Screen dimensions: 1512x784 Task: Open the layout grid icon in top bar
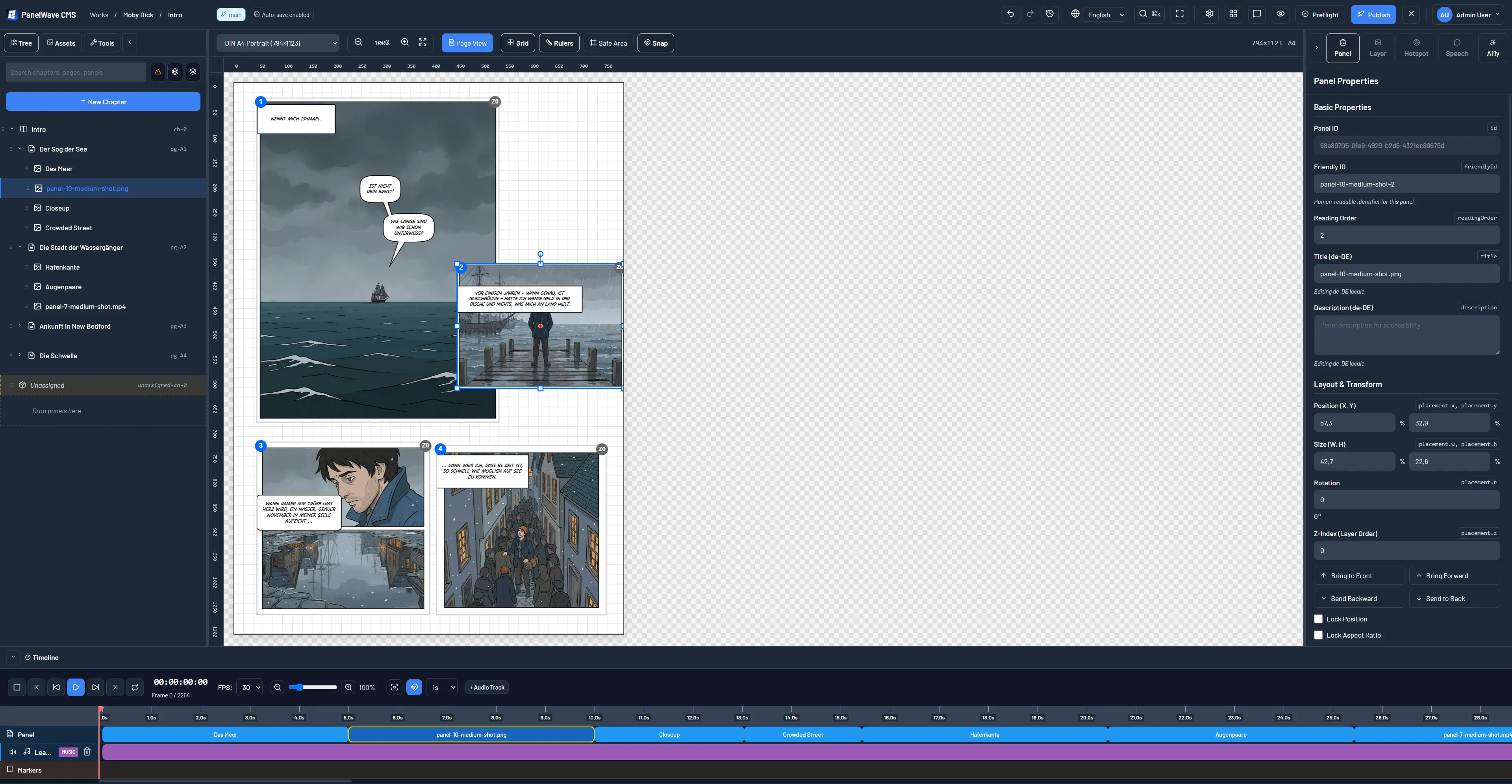(1233, 14)
